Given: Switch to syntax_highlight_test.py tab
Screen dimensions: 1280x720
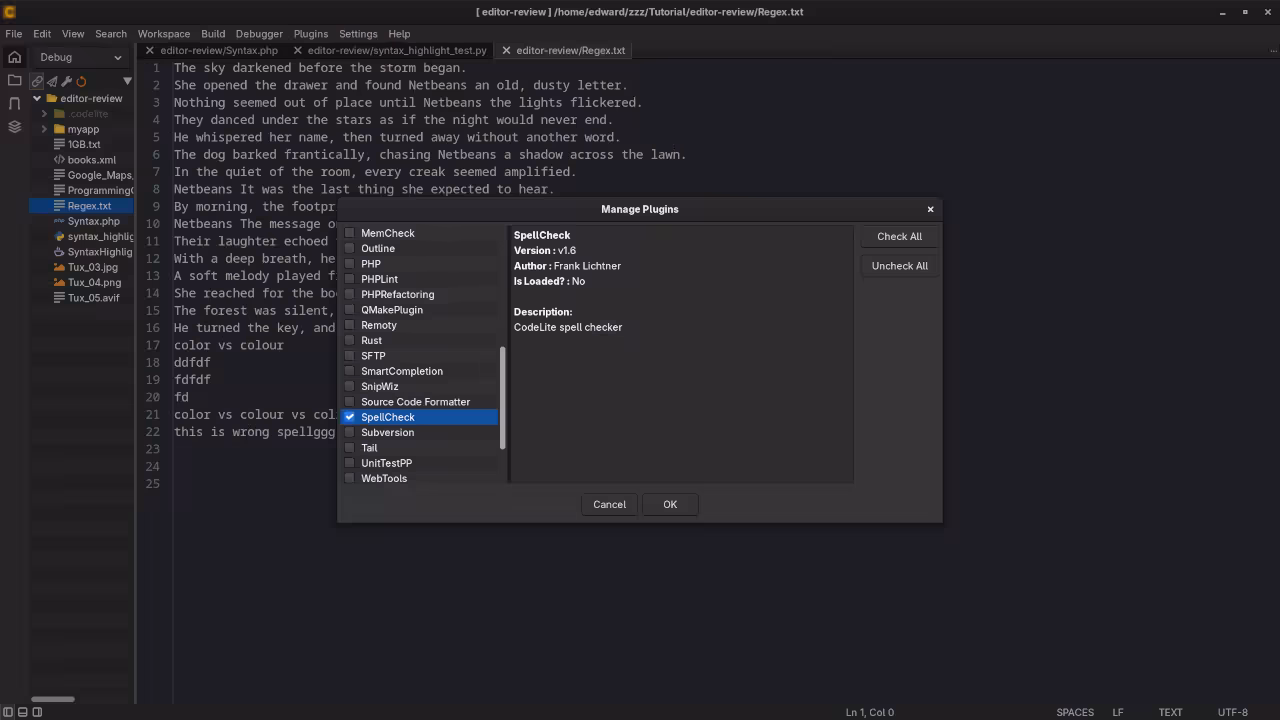Looking at the screenshot, I should [x=396, y=50].
